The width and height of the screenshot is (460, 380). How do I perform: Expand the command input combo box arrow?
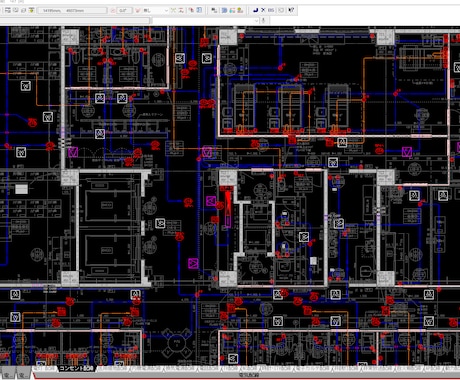(x=256, y=21)
